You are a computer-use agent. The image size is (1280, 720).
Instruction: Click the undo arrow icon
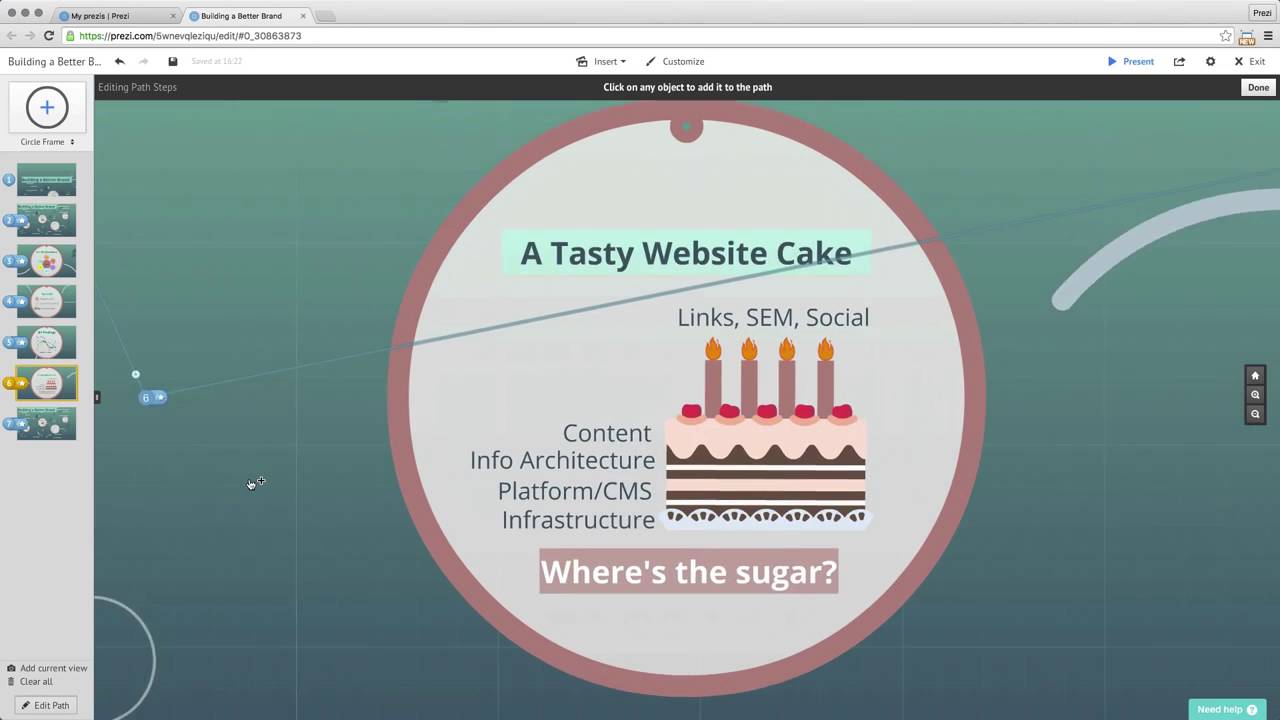tap(120, 61)
